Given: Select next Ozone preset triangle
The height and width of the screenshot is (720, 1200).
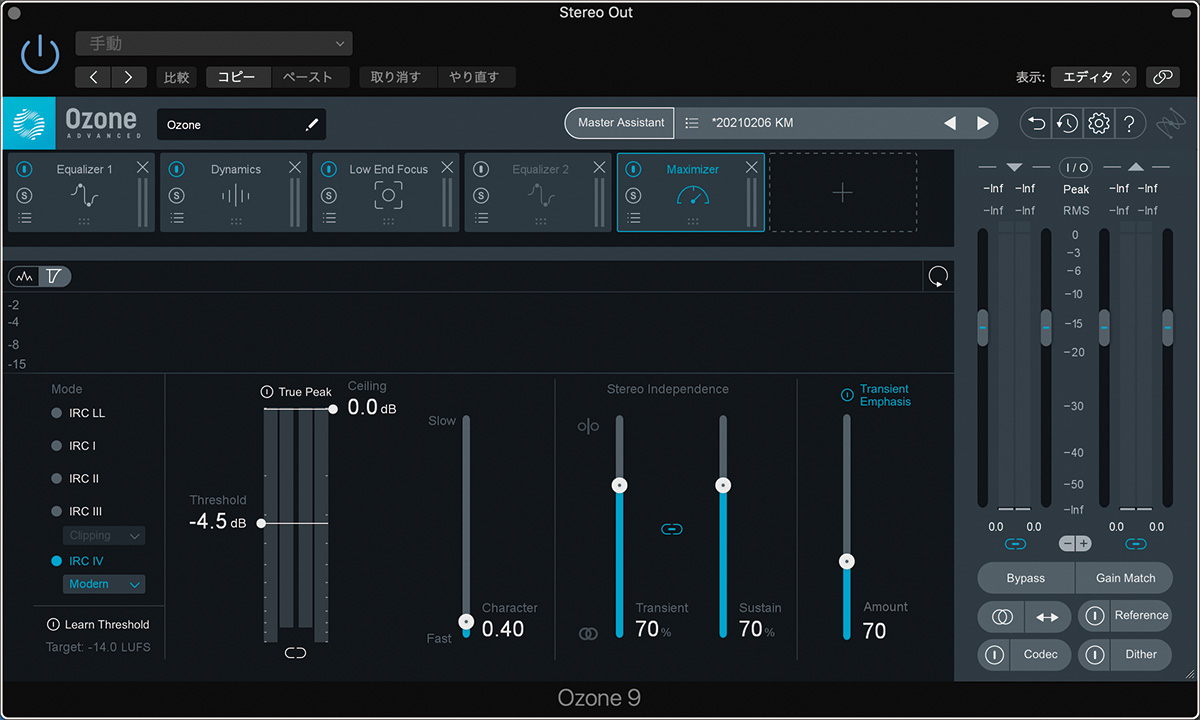Looking at the screenshot, I should (983, 123).
